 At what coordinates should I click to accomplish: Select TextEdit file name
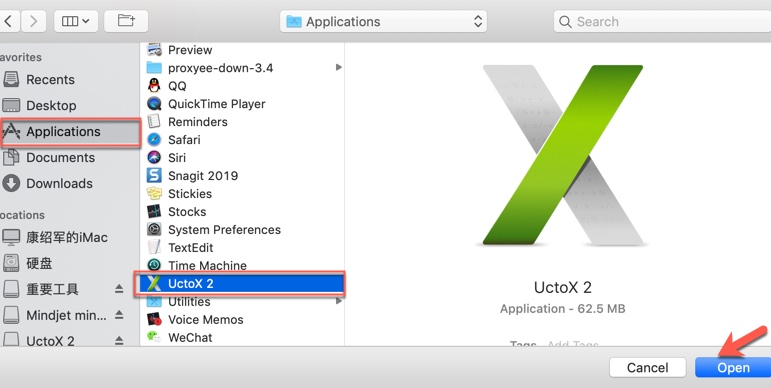[191, 247]
